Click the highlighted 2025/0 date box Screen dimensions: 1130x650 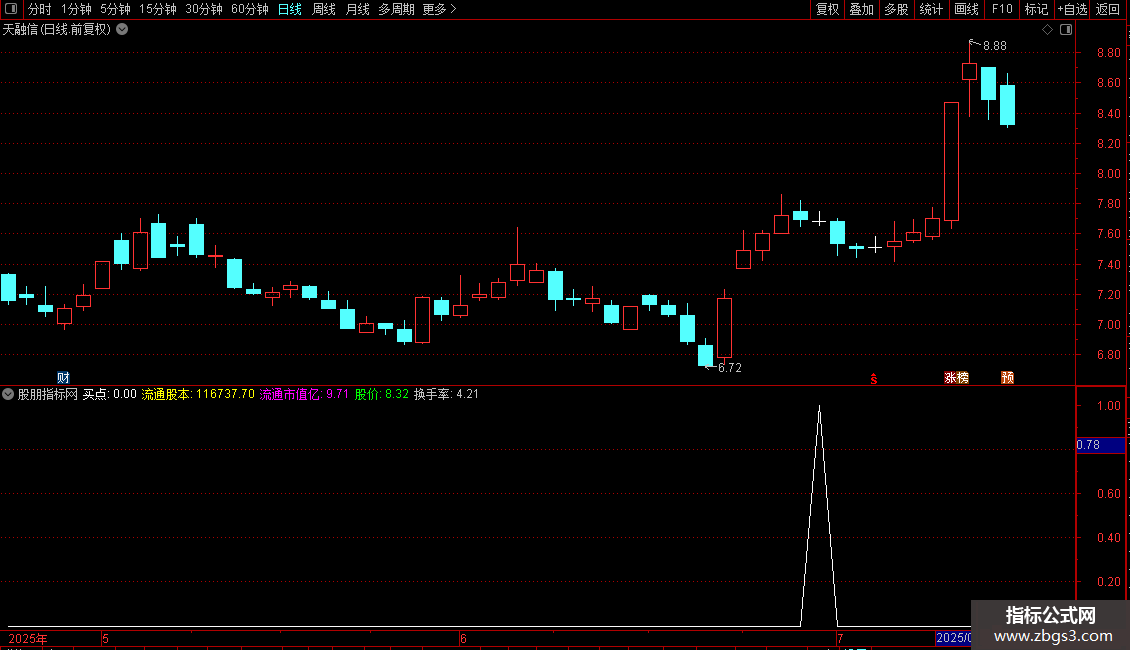coord(953,638)
